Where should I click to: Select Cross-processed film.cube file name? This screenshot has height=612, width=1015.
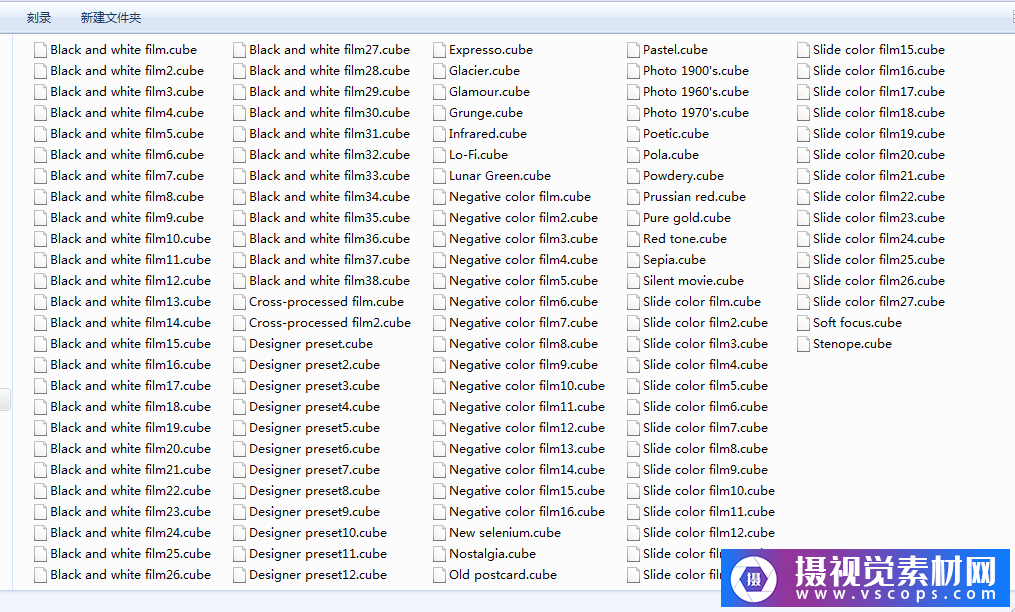[x=326, y=302]
